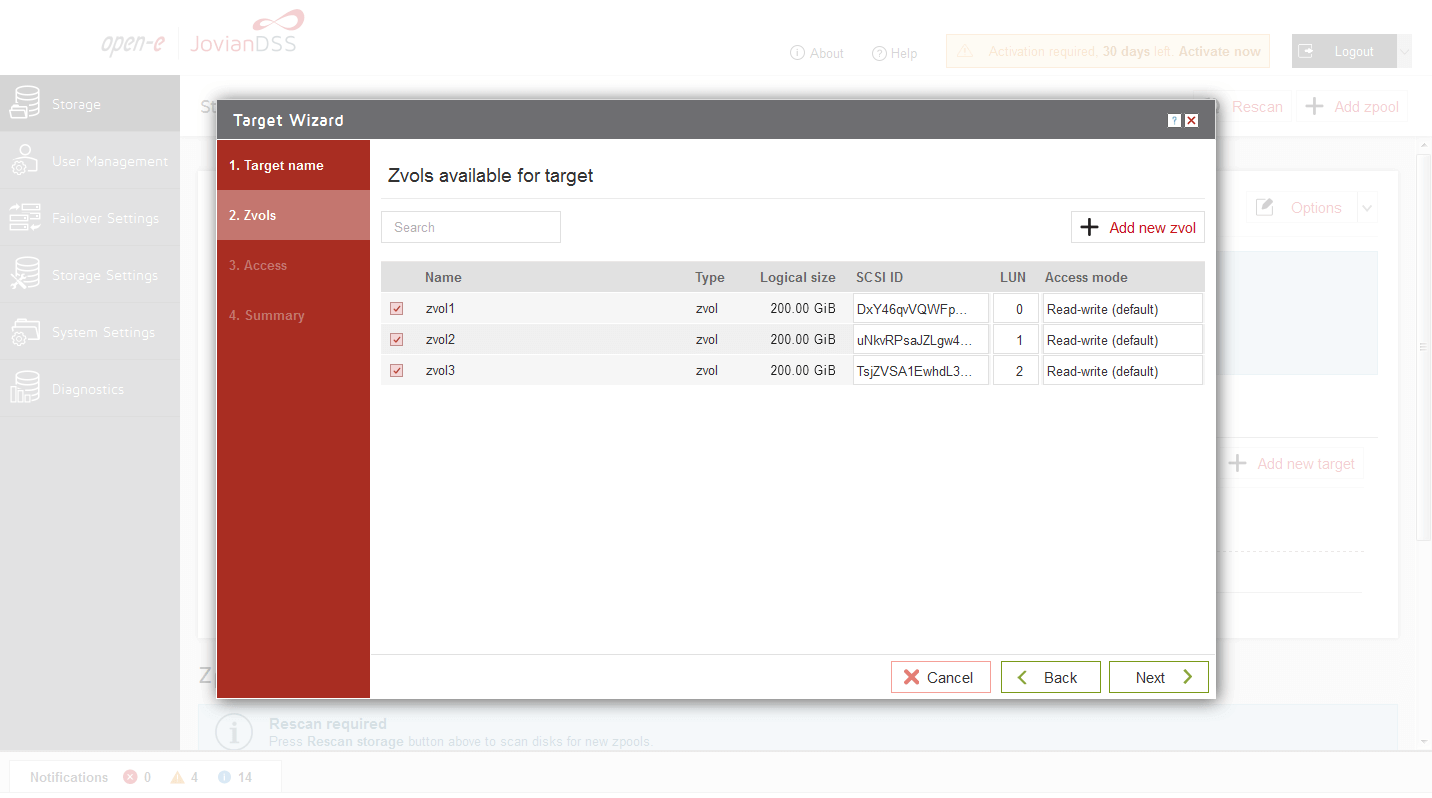This screenshot has width=1432, height=798.
Task: Click the Logout button
Action: (x=1344, y=51)
